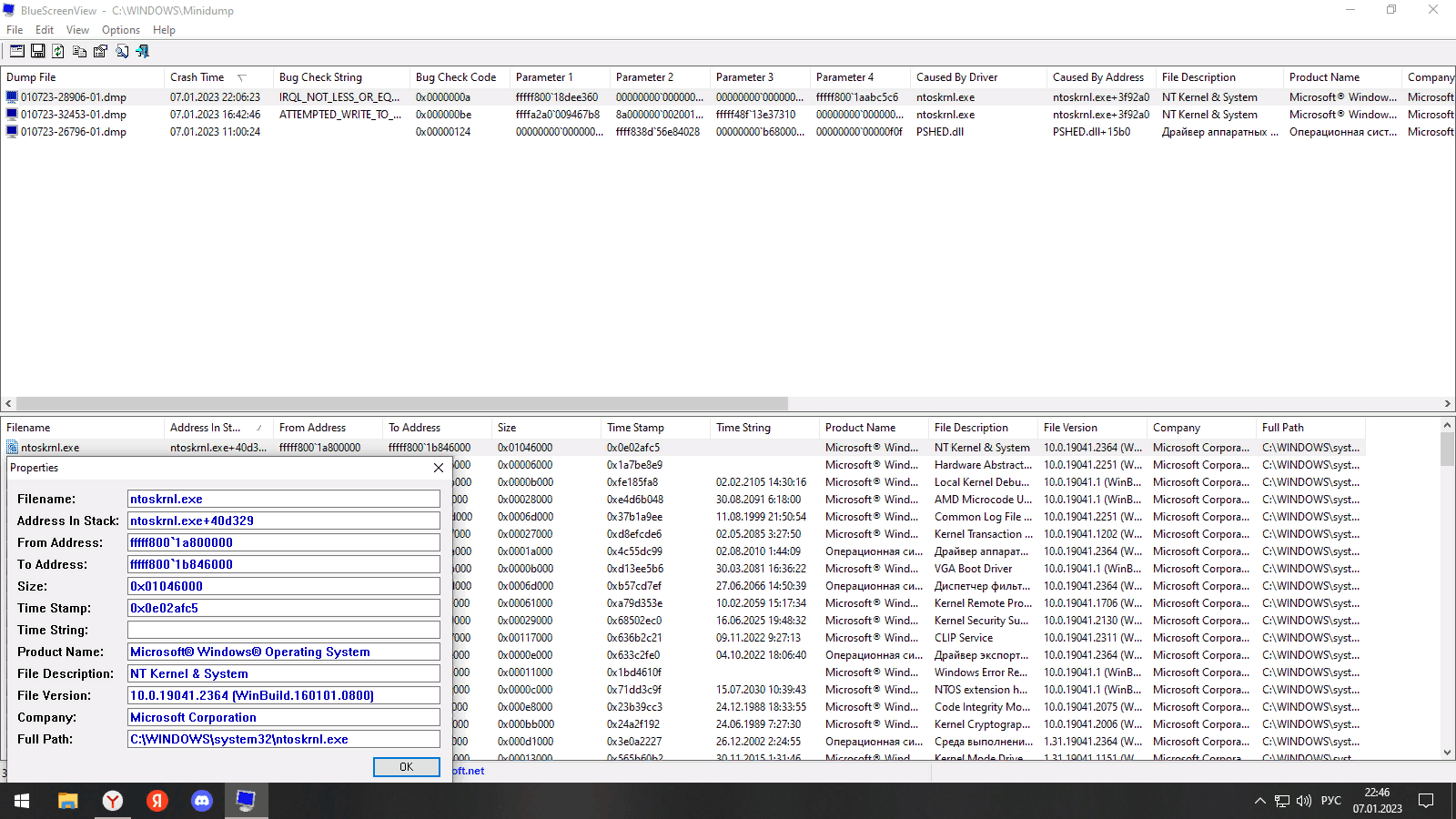This screenshot has width=1456, height=819.
Task: Open the View menu
Action: (77, 30)
